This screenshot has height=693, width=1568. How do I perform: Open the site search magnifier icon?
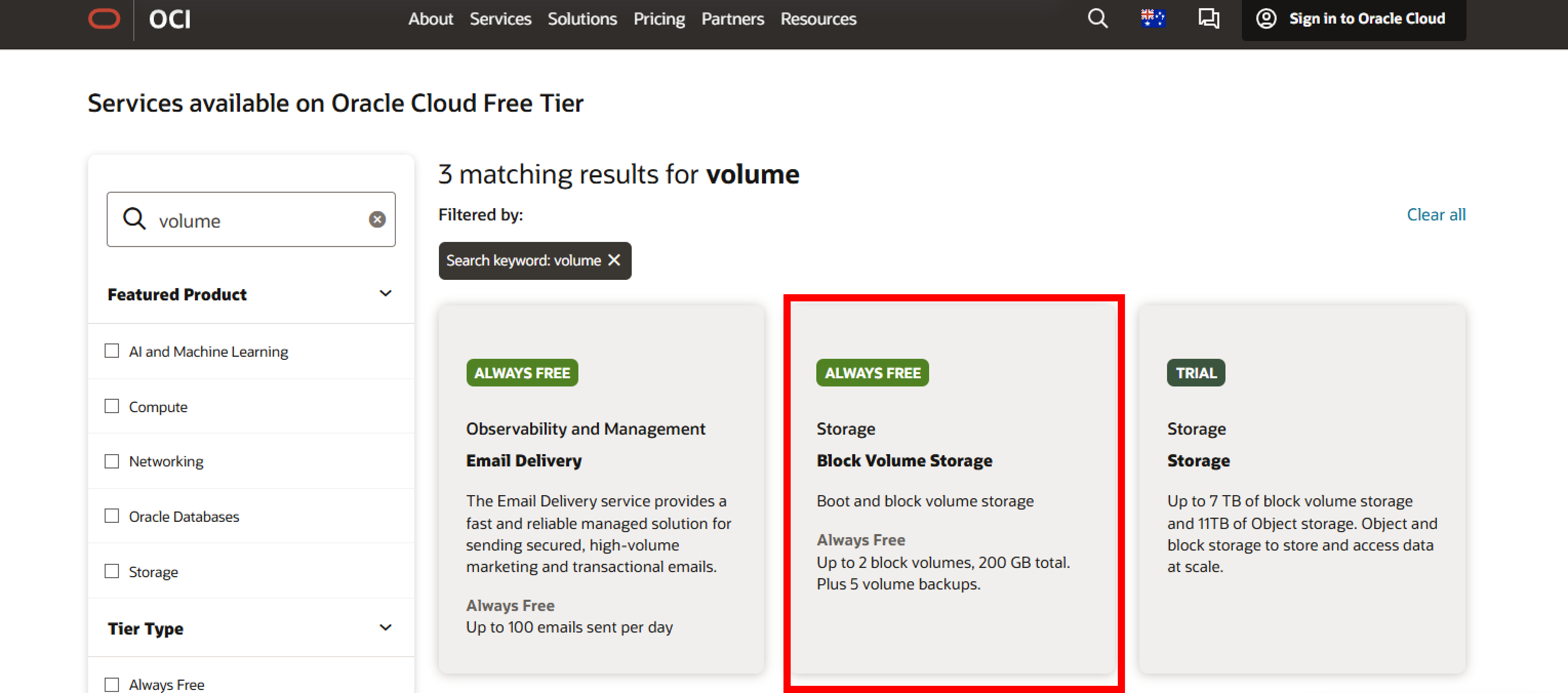(x=1097, y=19)
